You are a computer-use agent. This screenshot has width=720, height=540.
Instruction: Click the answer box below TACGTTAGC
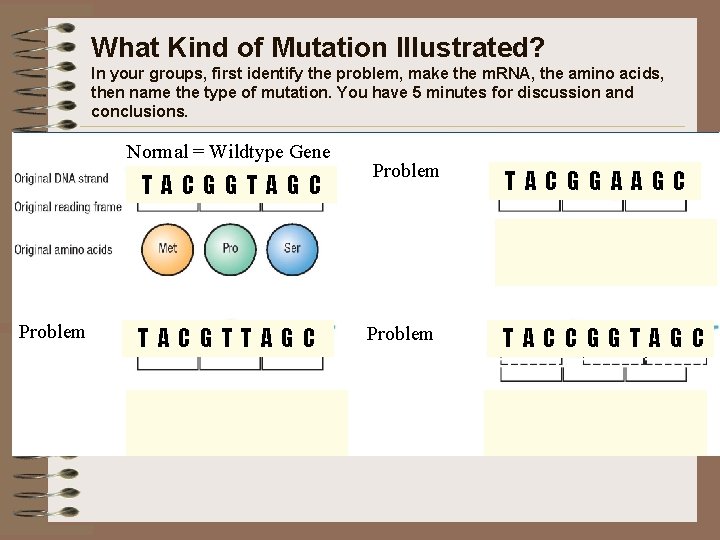[x=237, y=422]
